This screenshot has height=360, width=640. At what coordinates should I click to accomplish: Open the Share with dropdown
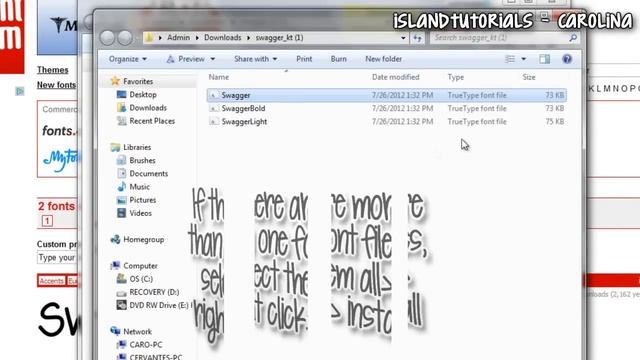pos(256,59)
